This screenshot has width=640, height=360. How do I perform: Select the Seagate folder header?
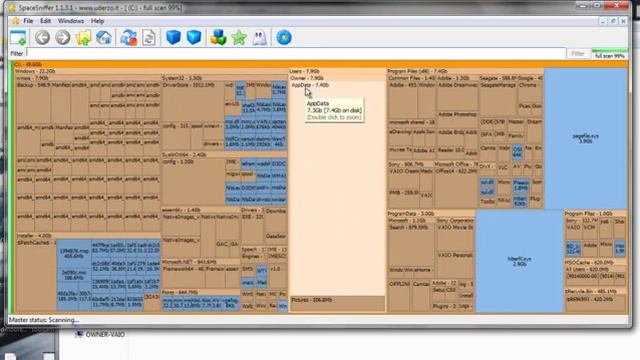(498, 78)
